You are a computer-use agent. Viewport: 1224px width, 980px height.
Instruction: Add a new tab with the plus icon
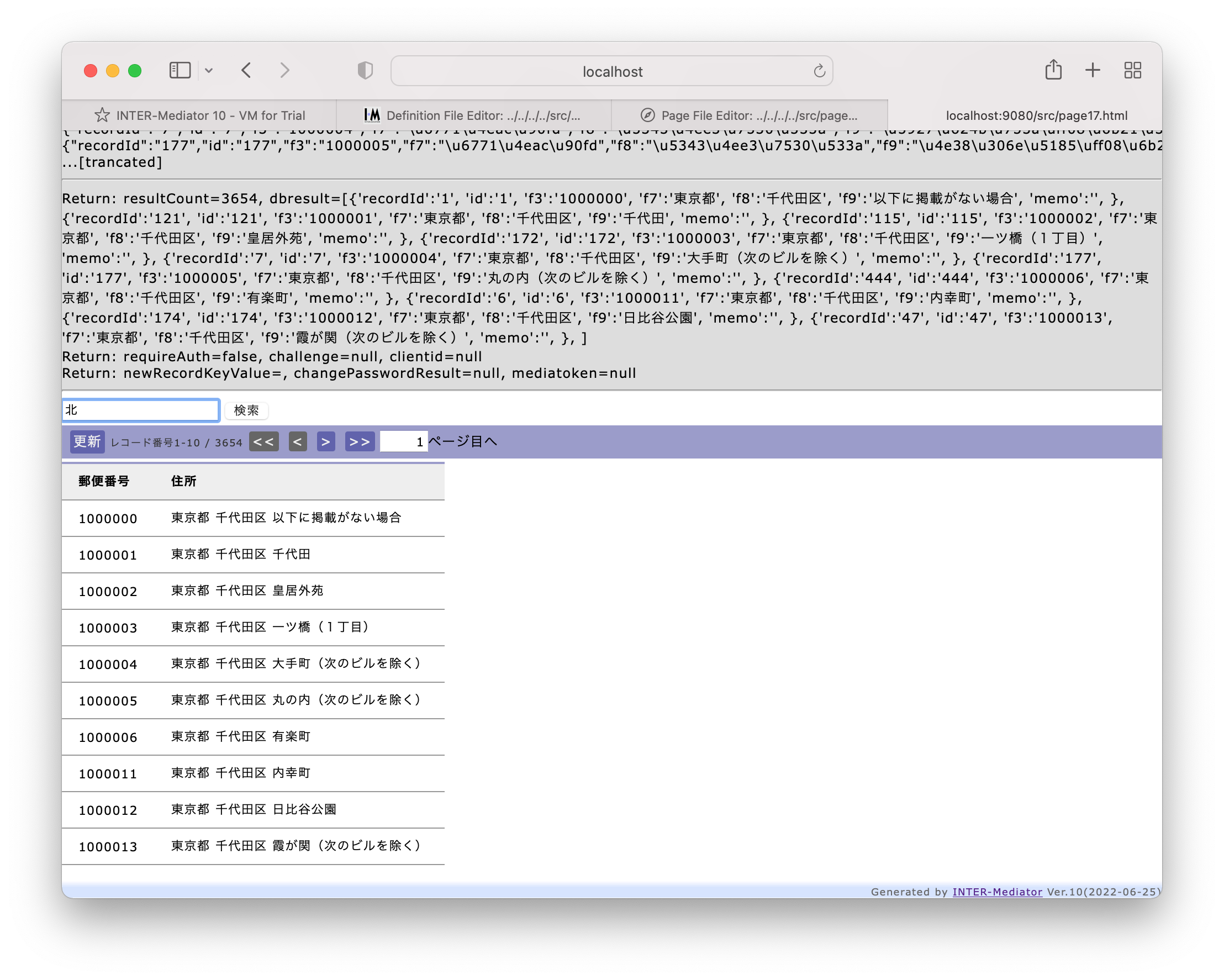pos(1093,70)
